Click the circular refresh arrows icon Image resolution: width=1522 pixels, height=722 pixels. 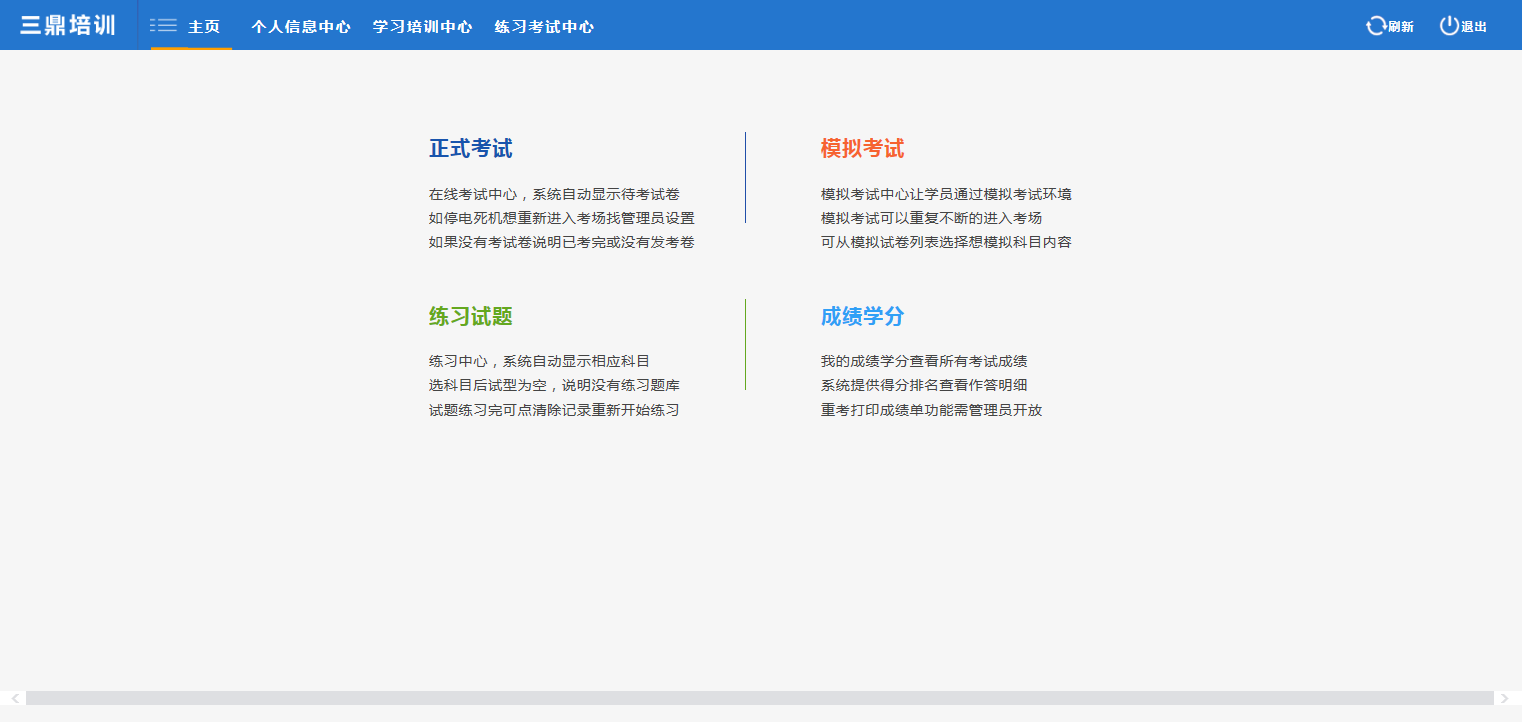coord(1376,26)
